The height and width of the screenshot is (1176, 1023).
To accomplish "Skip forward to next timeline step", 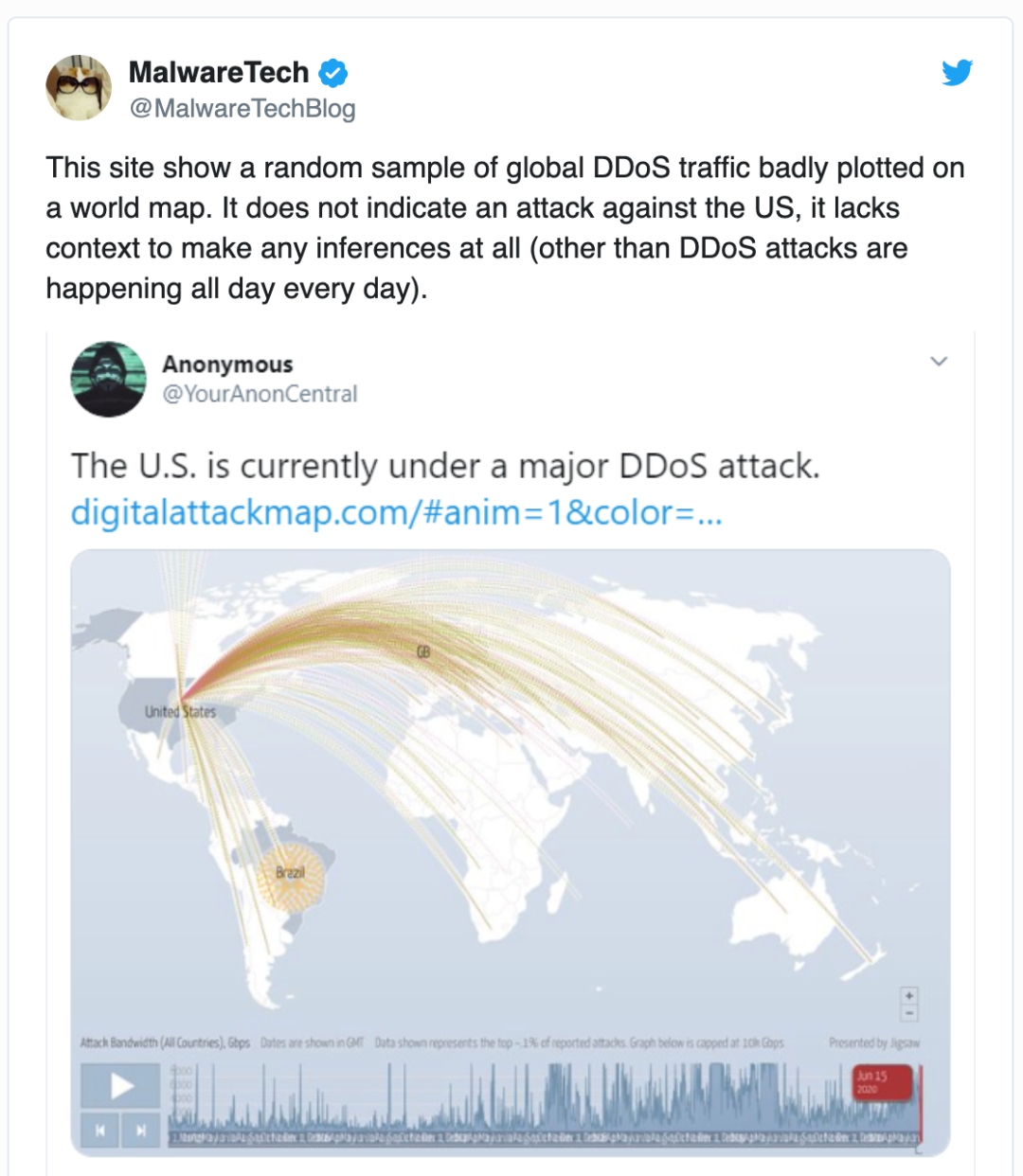I will click(x=141, y=1130).
